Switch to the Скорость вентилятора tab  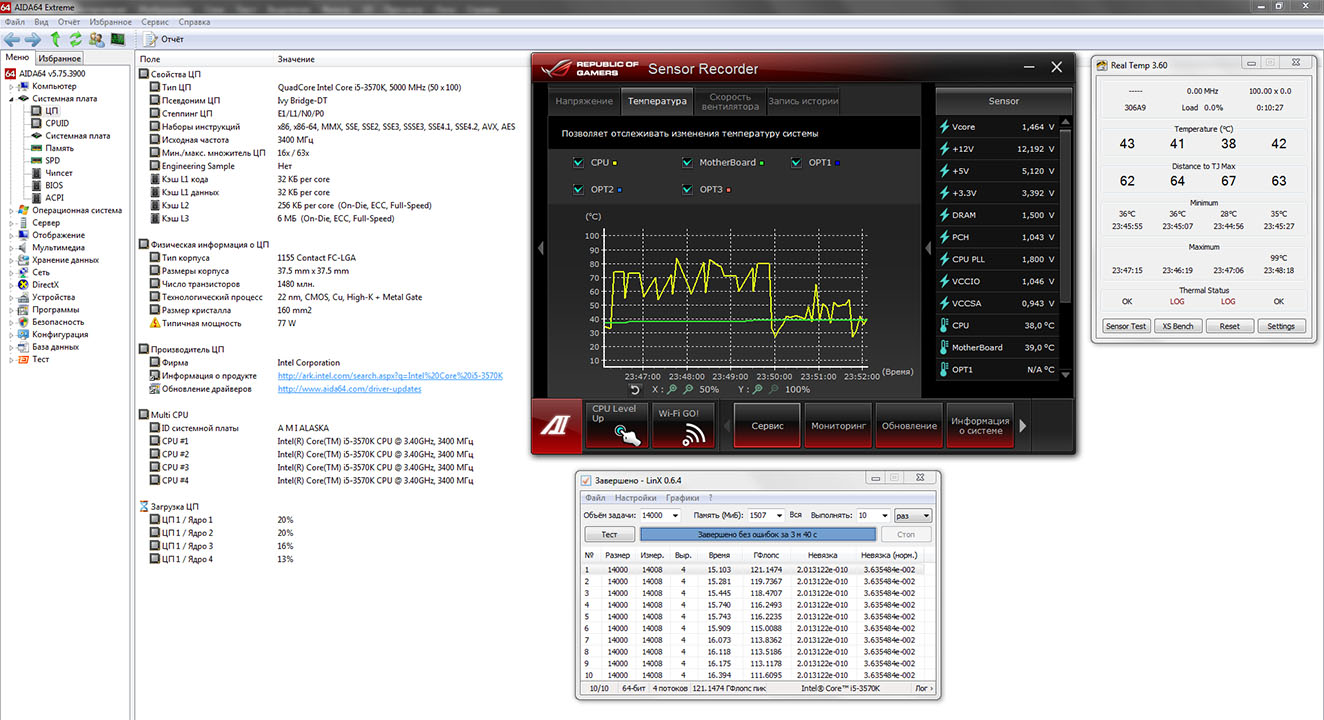[x=729, y=101]
